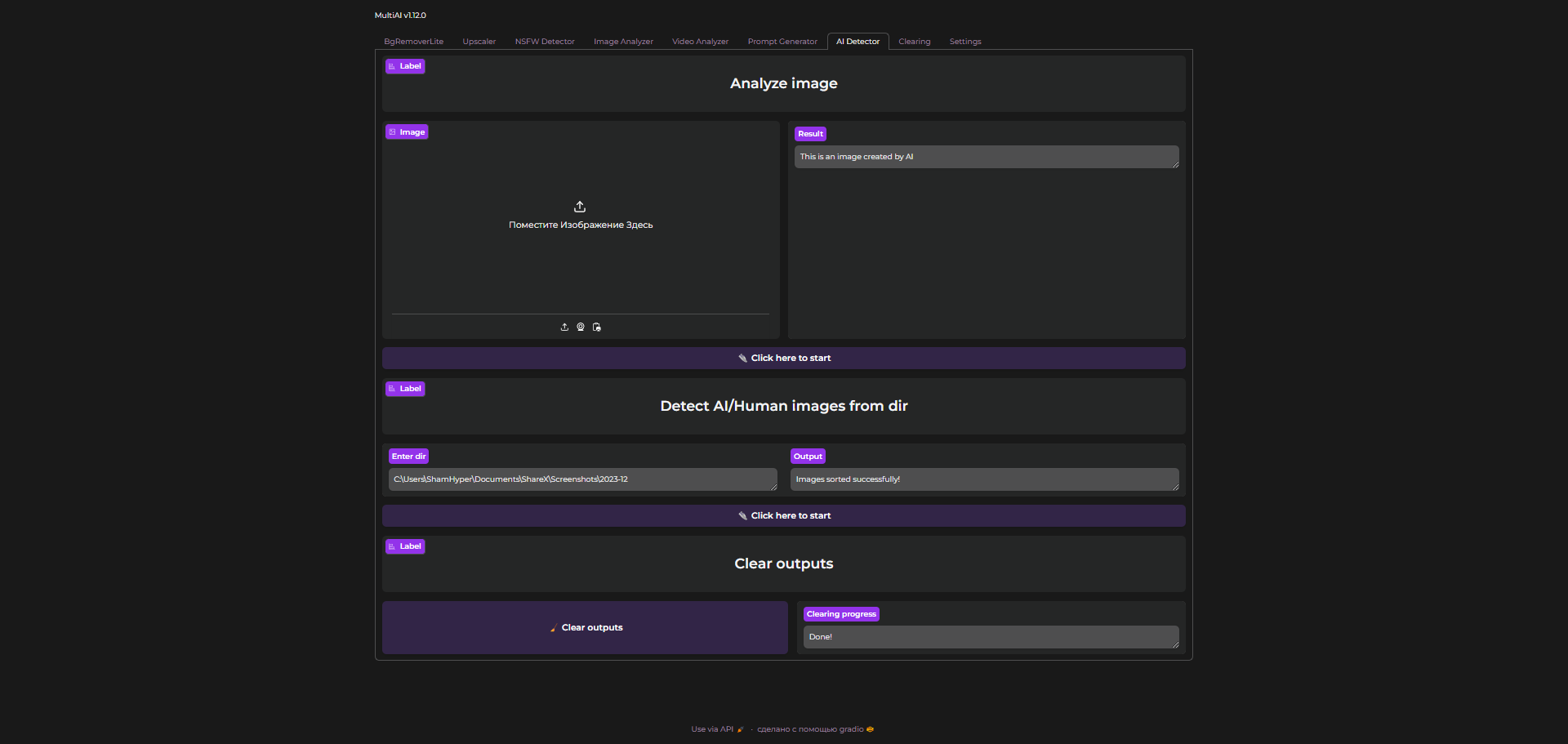This screenshot has width=1568, height=744.
Task: Click the resize handle of the Clearing progress box
Action: tap(1175, 644)
